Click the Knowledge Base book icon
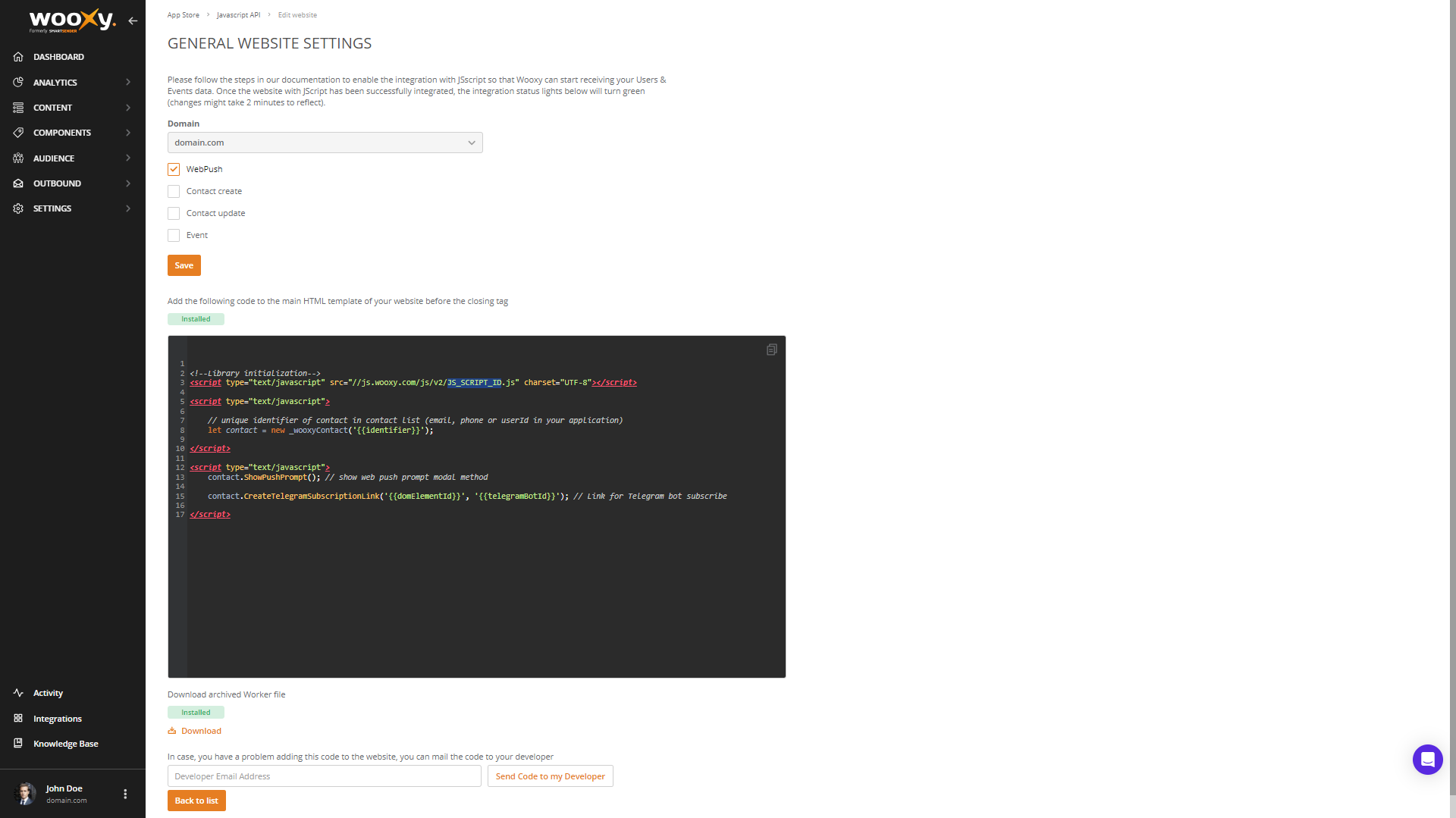The image size is (1456, 818). [x=18, y=744]
